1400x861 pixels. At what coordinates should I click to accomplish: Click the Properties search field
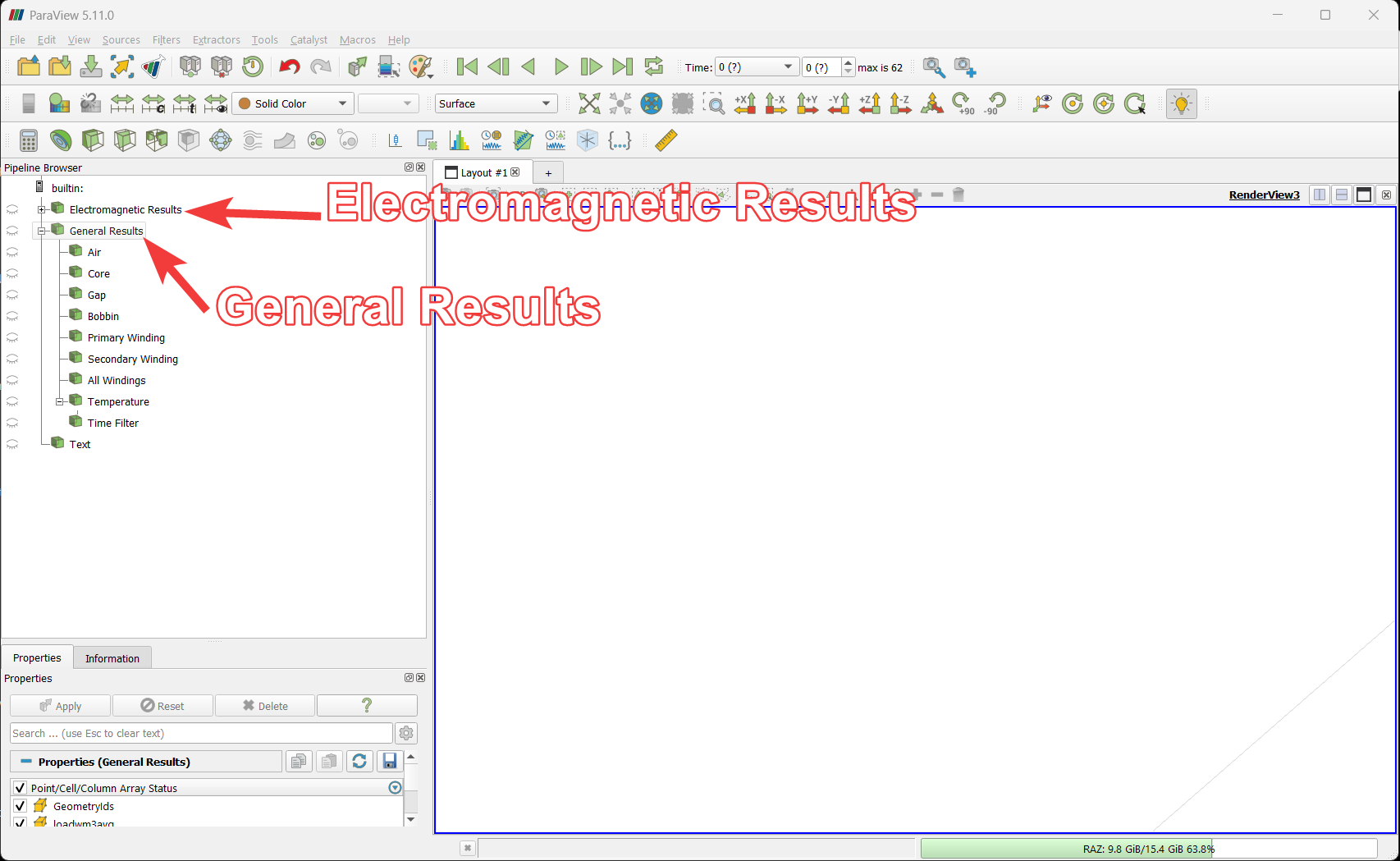(x=202, y=734)
